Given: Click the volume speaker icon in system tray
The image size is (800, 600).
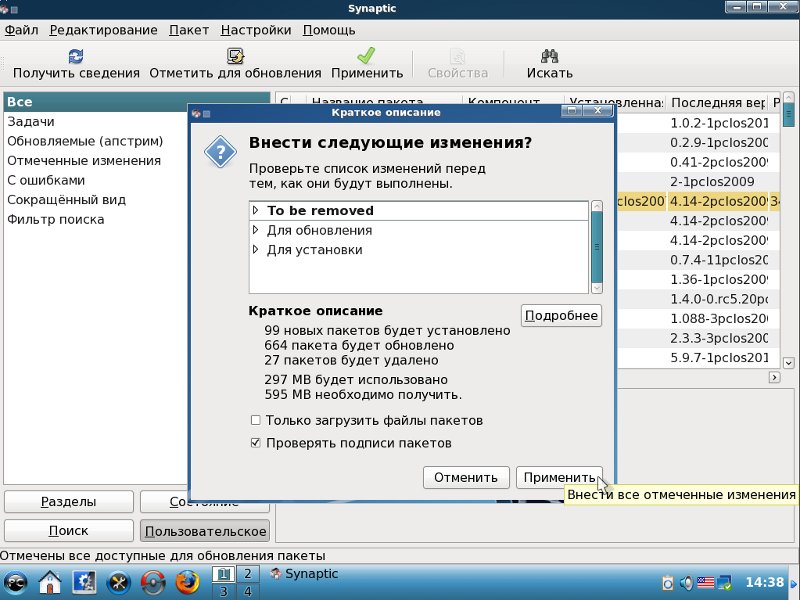Looking at the screenshot, I should pyautogui.click(x=686, y=582).
